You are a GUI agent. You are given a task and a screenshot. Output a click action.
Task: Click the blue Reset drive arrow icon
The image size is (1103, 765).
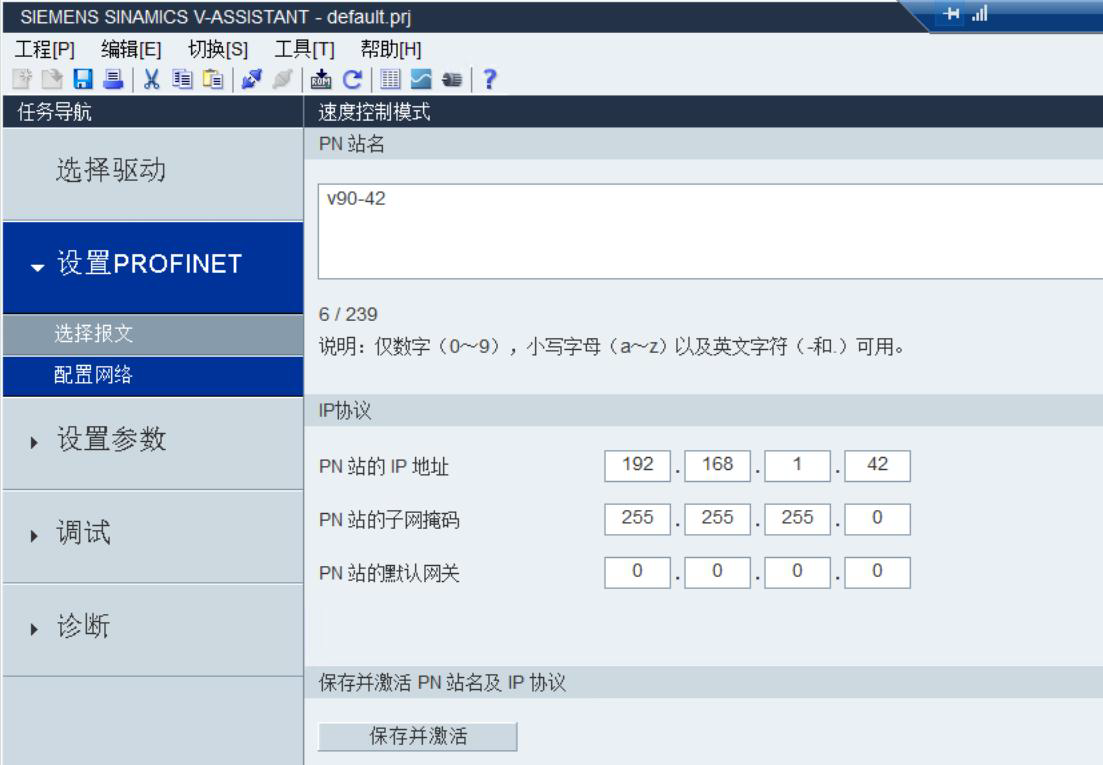pyautogui.click(x=352, y=79)
